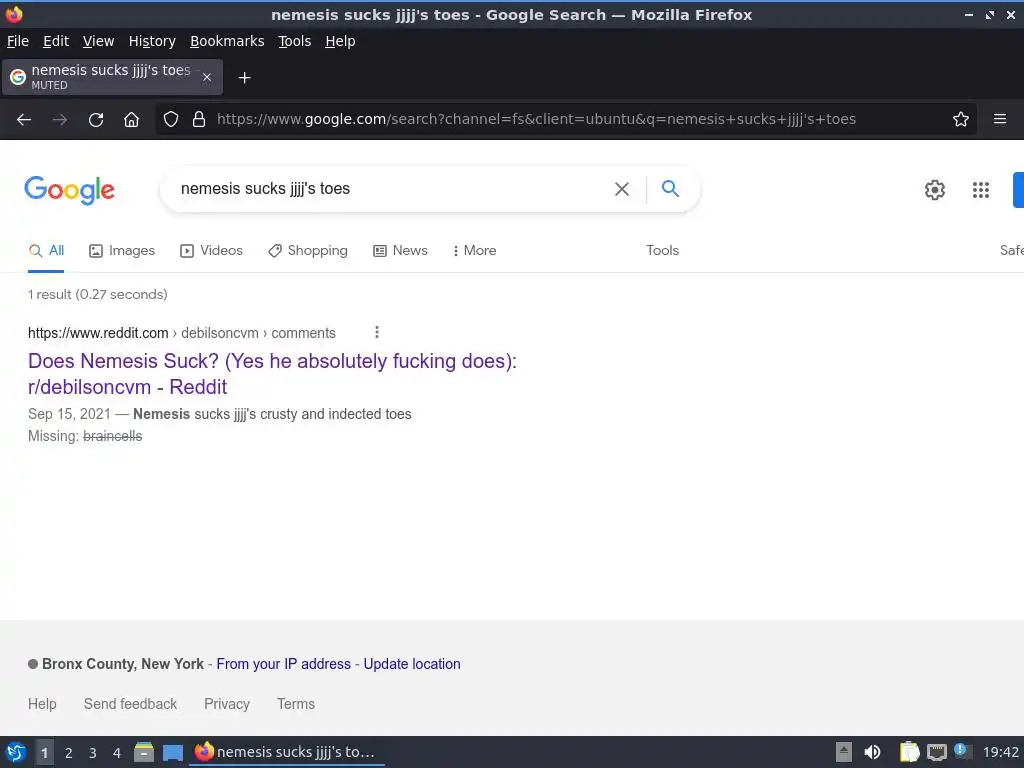Open the Bookmarks menu
Screen dimensions: 1024x768
pos(227,41)
